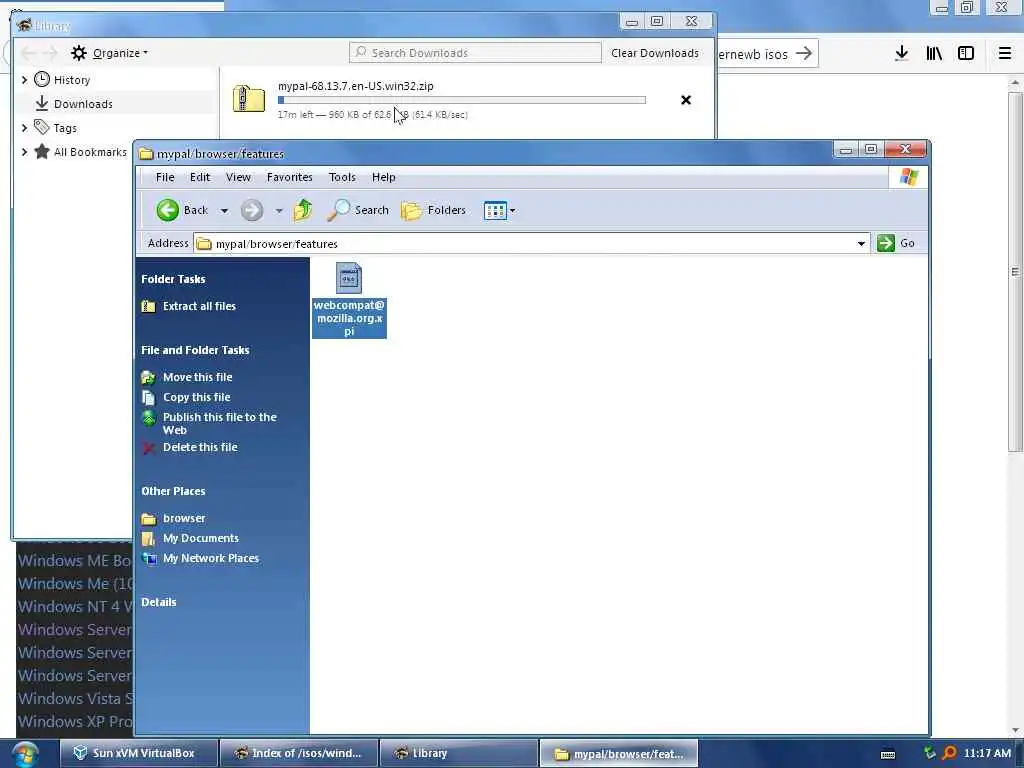Open the Views button in Explorer toolbar
1024x768 pixels.
coord(495,210)
